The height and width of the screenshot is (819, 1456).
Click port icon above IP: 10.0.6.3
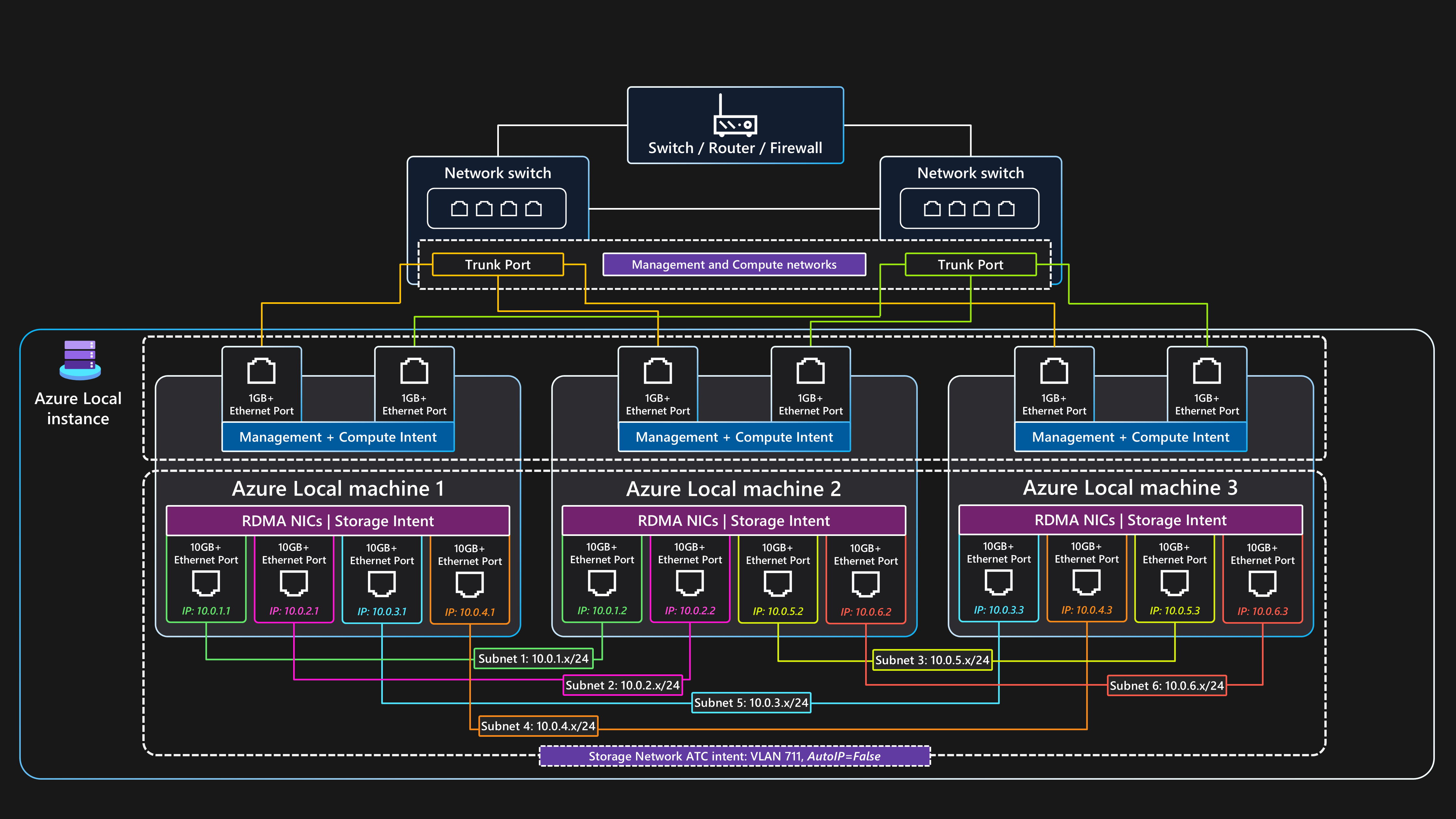1262,584
